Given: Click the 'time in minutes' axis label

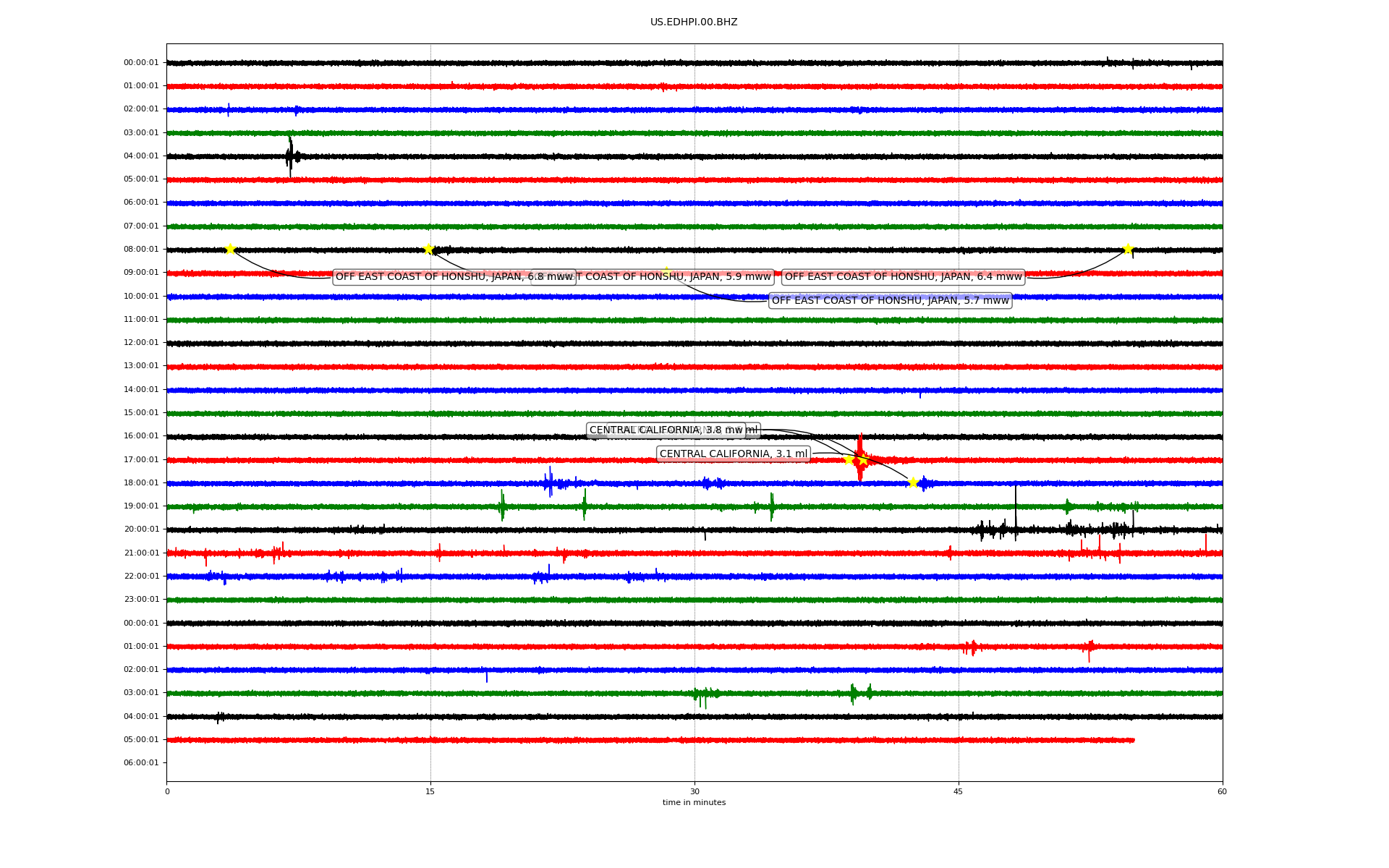Looking at the screenshot, I should click(694, 802).
